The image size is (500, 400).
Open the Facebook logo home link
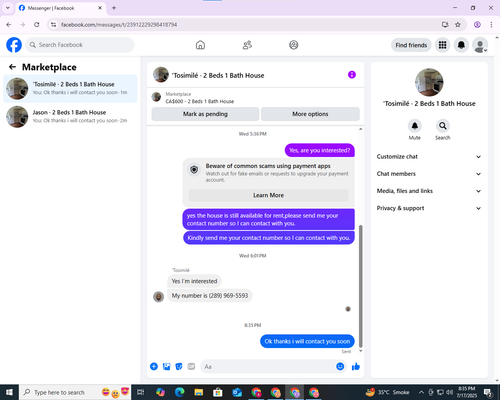[x=14, y=45]
